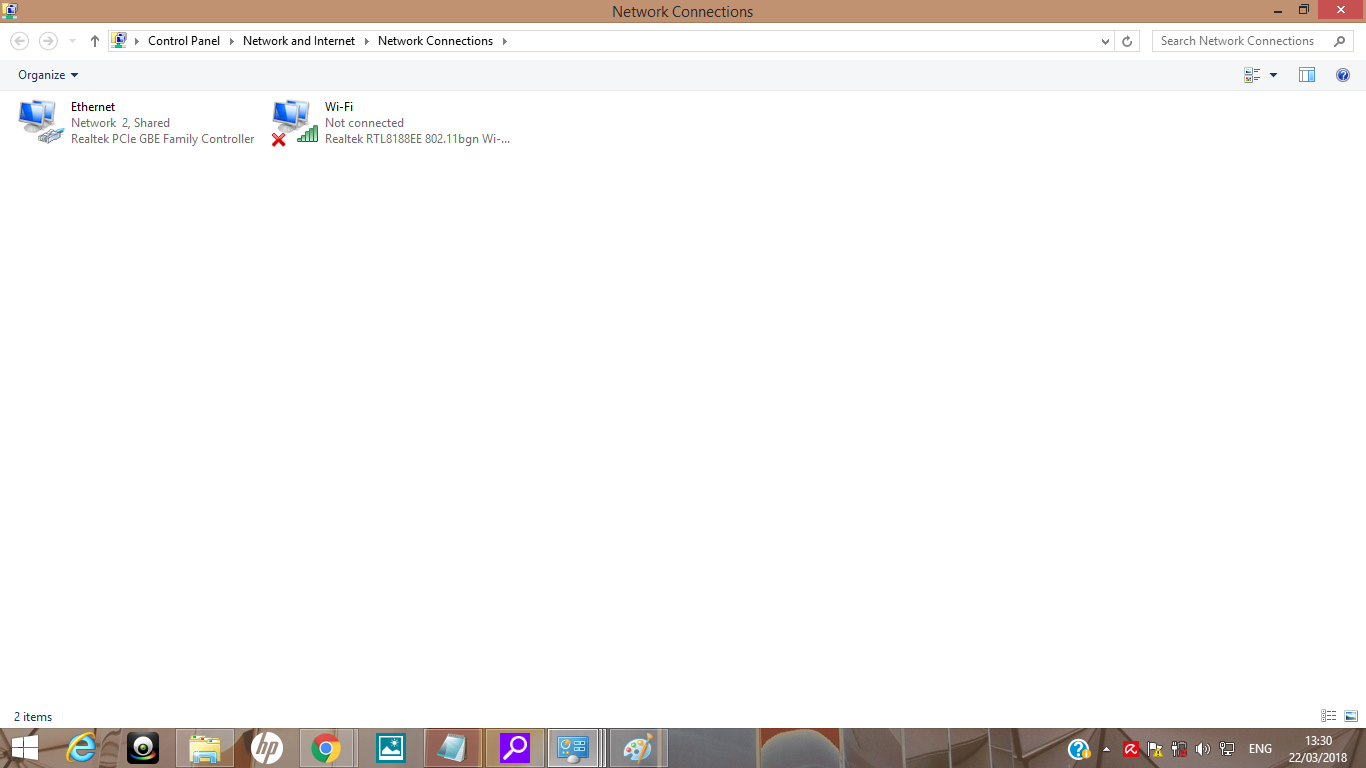Select the Ethernet network connection
This screenshot has width=1366, height=768.
click(x=137, y=123)
